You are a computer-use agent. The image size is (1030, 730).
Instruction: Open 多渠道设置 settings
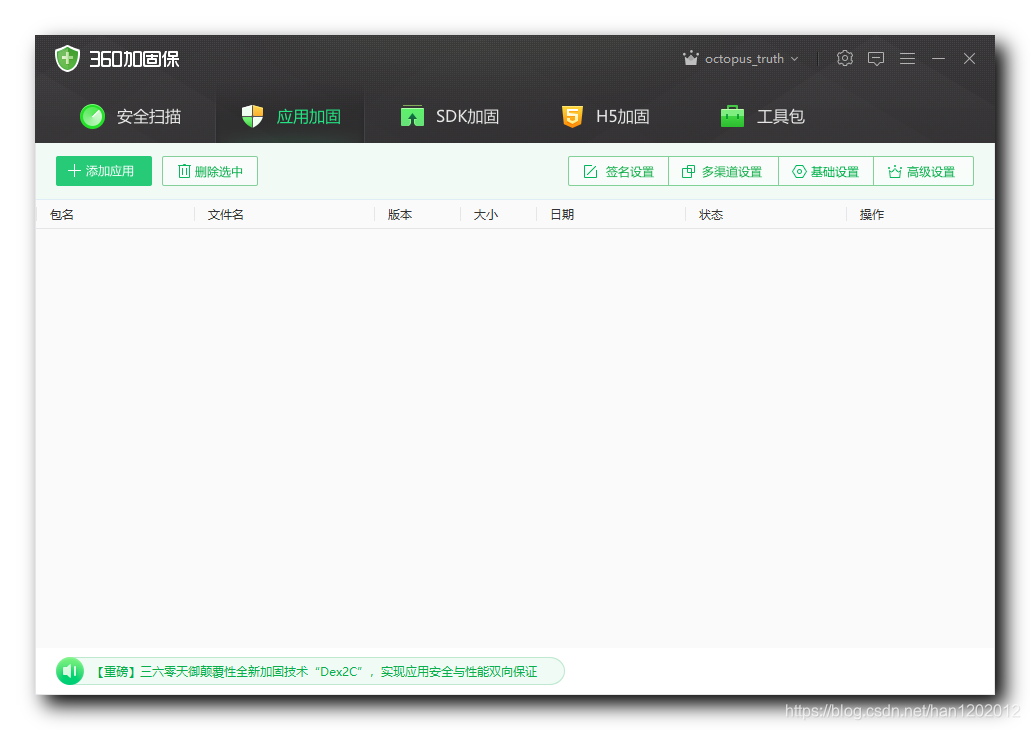723,171
